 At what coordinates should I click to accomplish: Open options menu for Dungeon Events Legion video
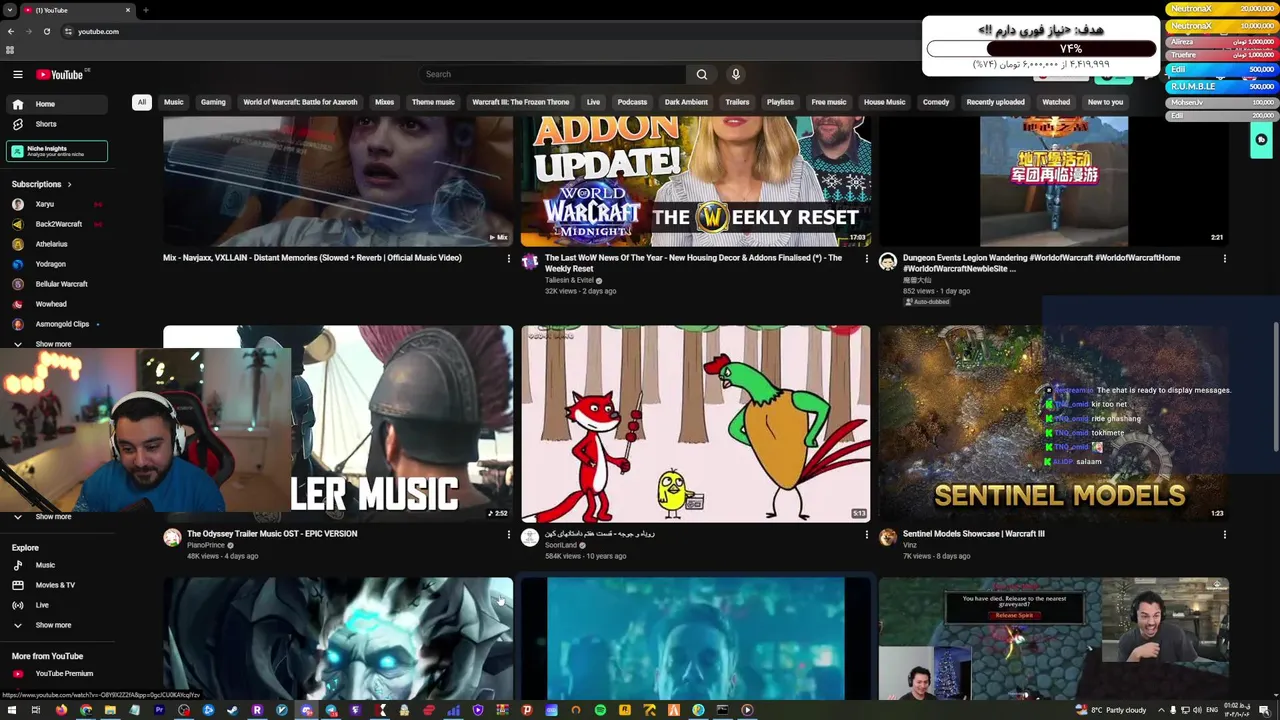pyautogui.click(x=1224, y=259)
